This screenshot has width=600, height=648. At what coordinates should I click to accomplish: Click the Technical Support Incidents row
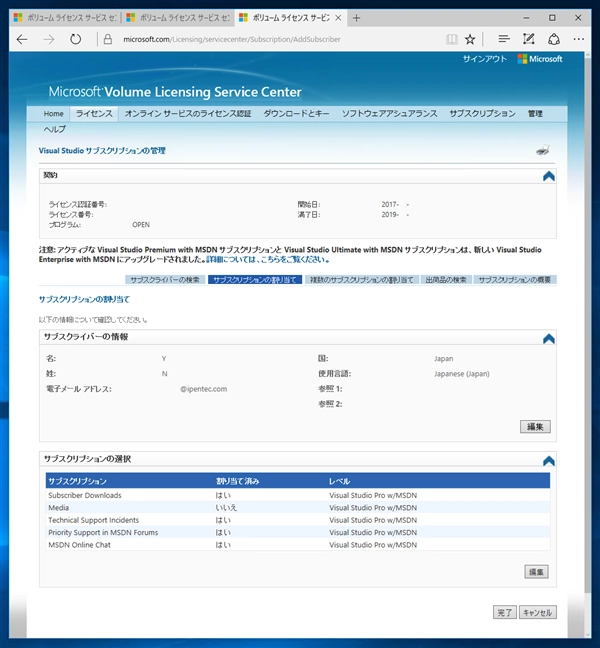[298, 520]
